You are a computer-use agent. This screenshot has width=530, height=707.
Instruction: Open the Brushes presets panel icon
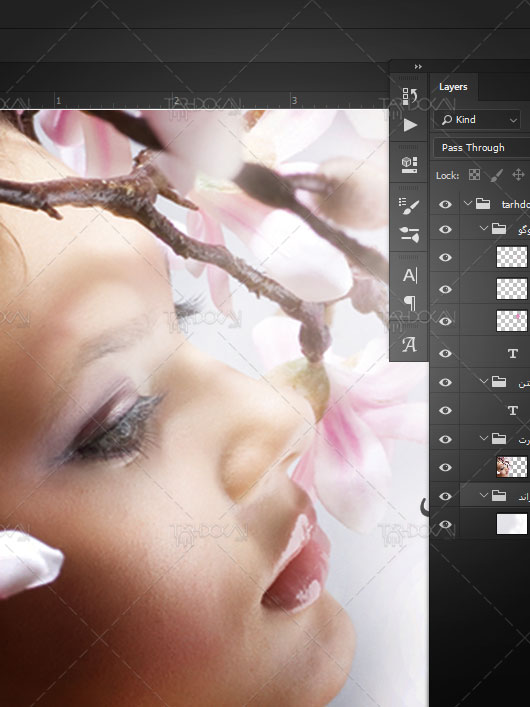pos(409,234)
